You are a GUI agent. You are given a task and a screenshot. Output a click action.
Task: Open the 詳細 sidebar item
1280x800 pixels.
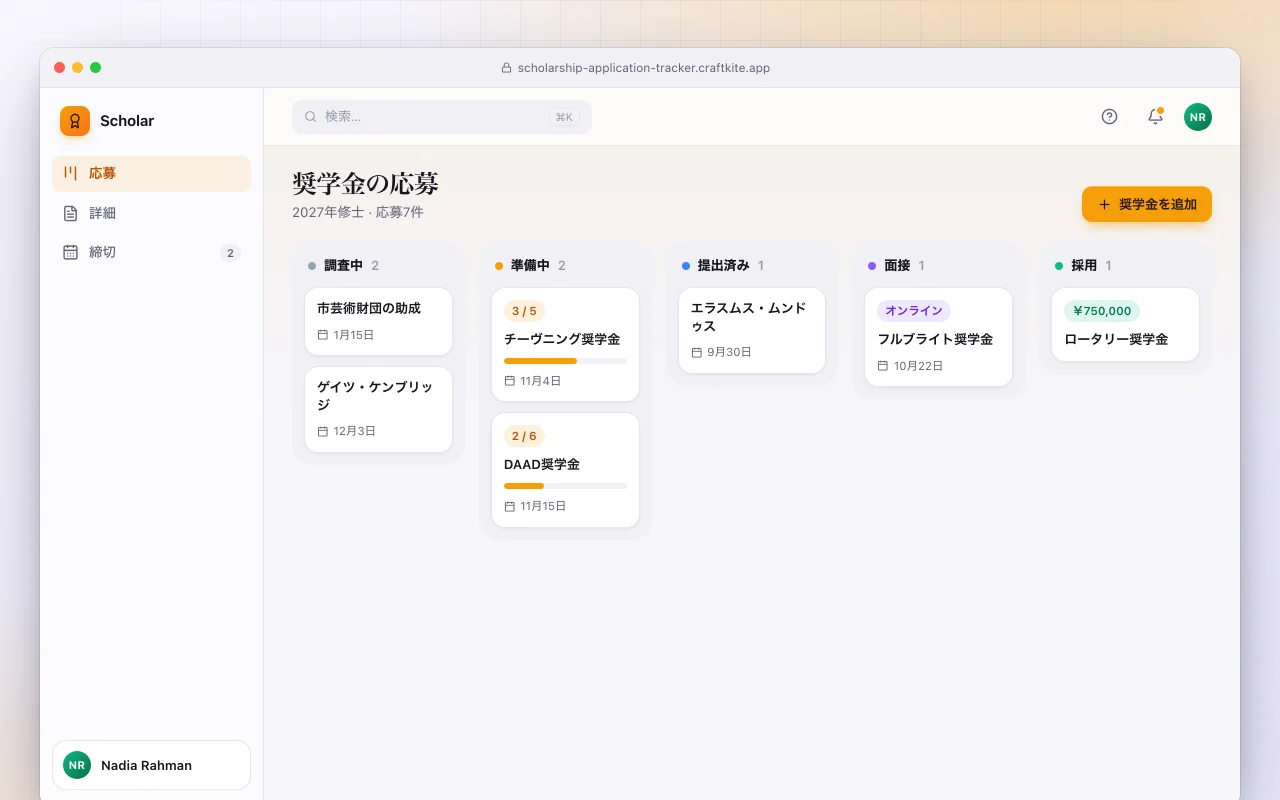coord(151,213)
